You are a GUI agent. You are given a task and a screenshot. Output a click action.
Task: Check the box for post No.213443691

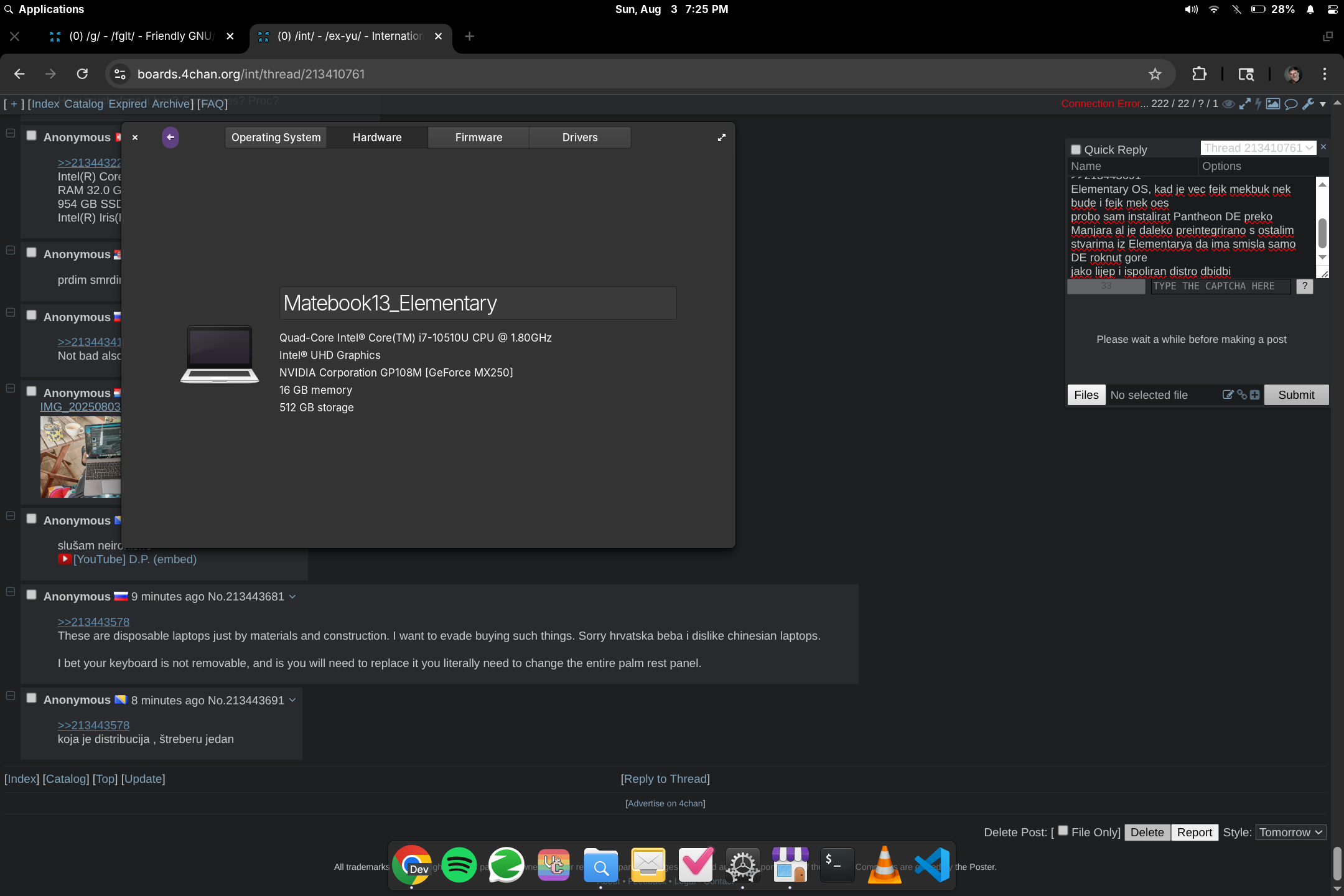click(x=31, y=698)
